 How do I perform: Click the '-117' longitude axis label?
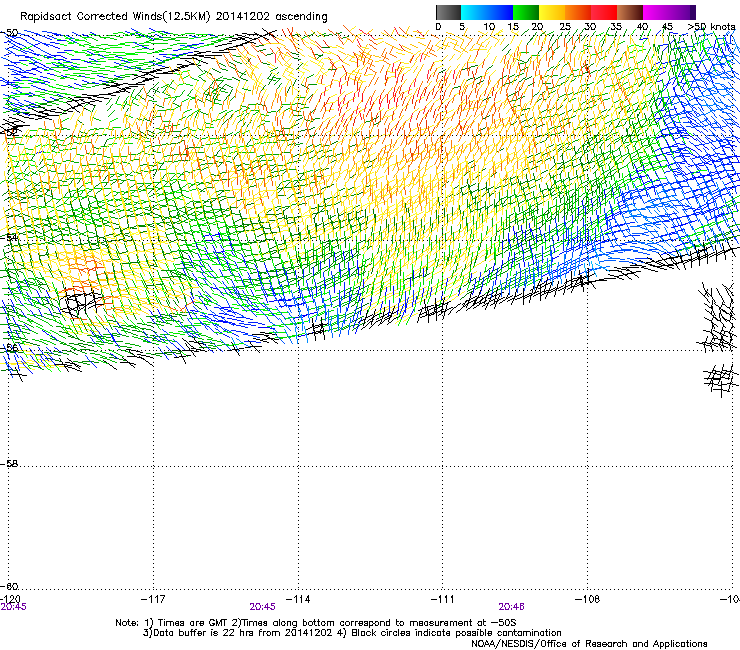[x=153, y=599]
